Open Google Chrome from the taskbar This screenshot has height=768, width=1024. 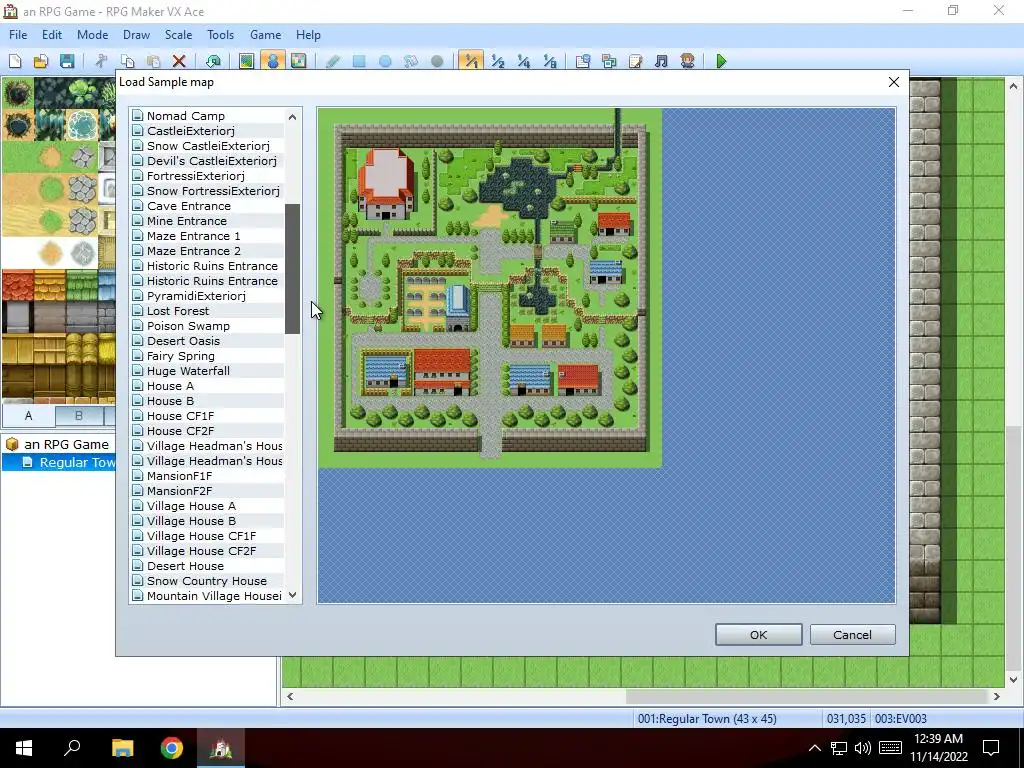pyautogui.click(x=172, y=748)
